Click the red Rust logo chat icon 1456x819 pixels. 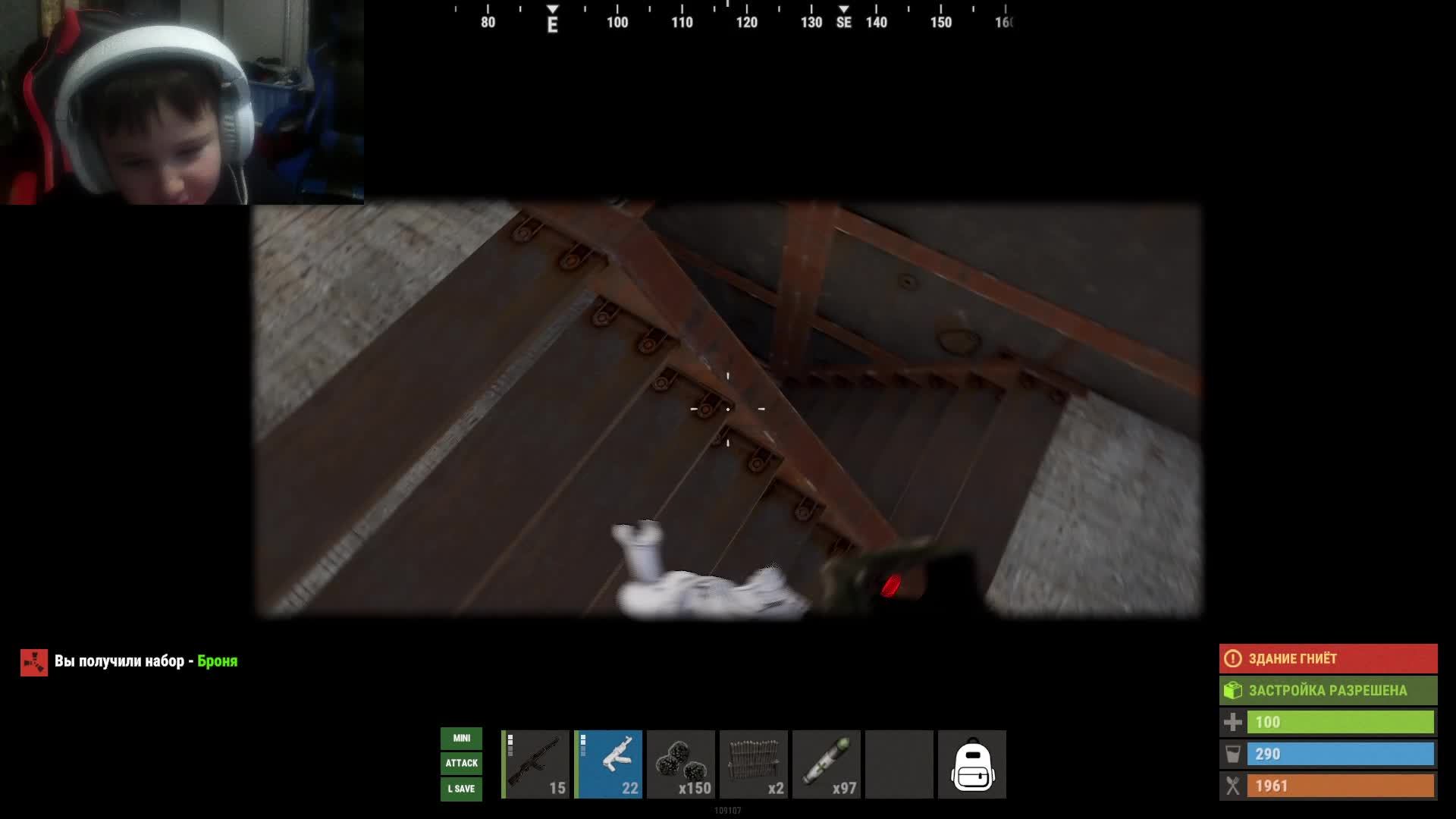tap(34, 662)
